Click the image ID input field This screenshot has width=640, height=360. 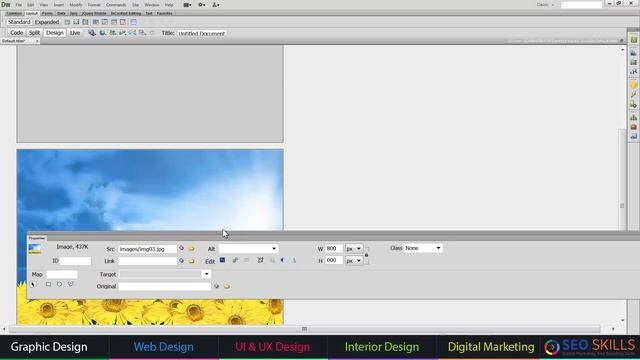point(76,261)
